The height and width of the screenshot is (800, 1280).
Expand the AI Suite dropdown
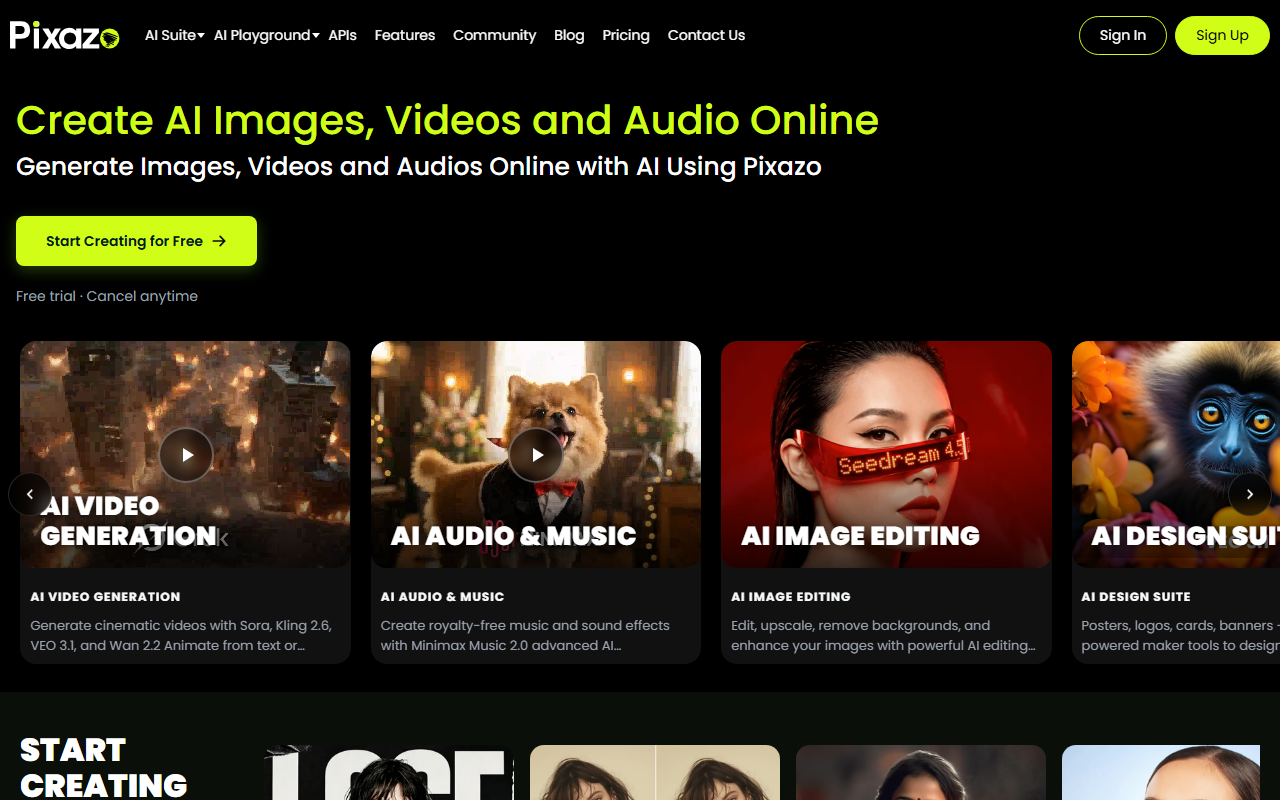(174, 35)
